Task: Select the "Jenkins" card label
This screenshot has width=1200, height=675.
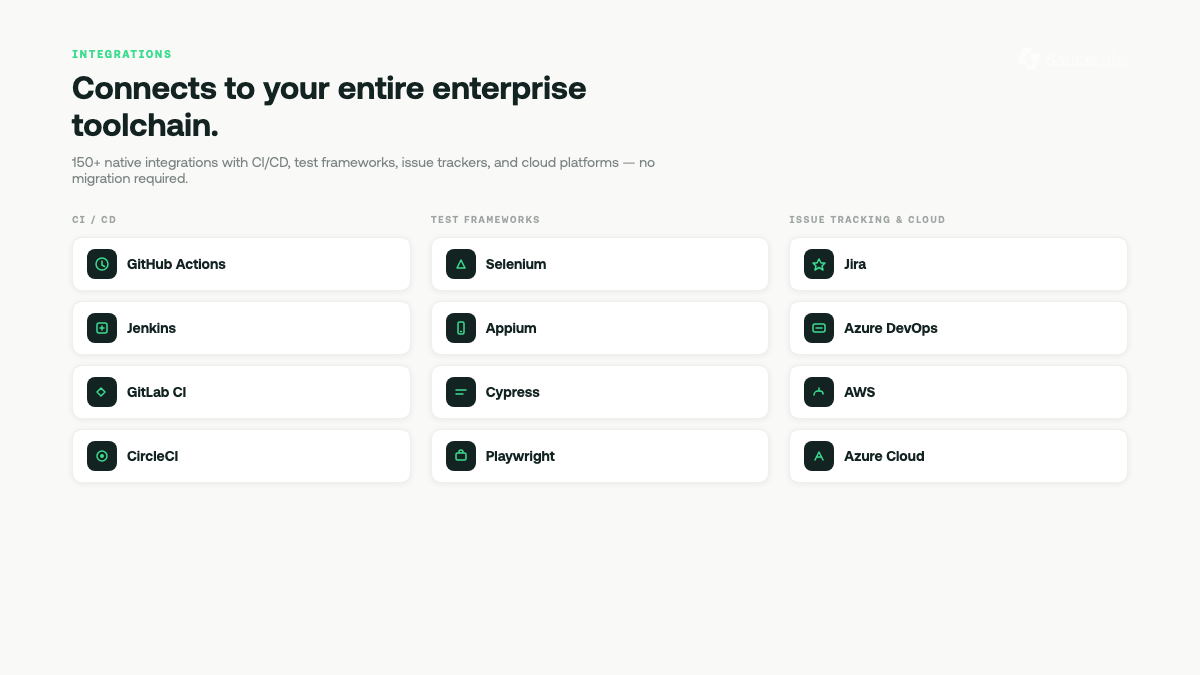Action: [x=151, y=328]
